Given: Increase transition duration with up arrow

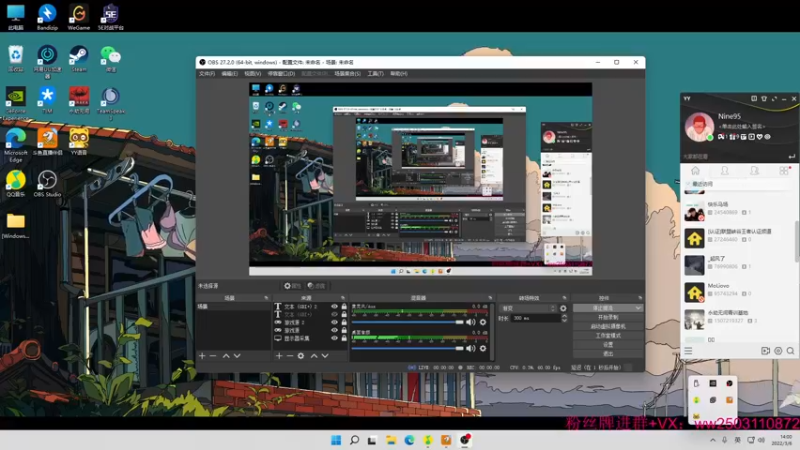Looking at the screenshot, I should tap(564, 316).
